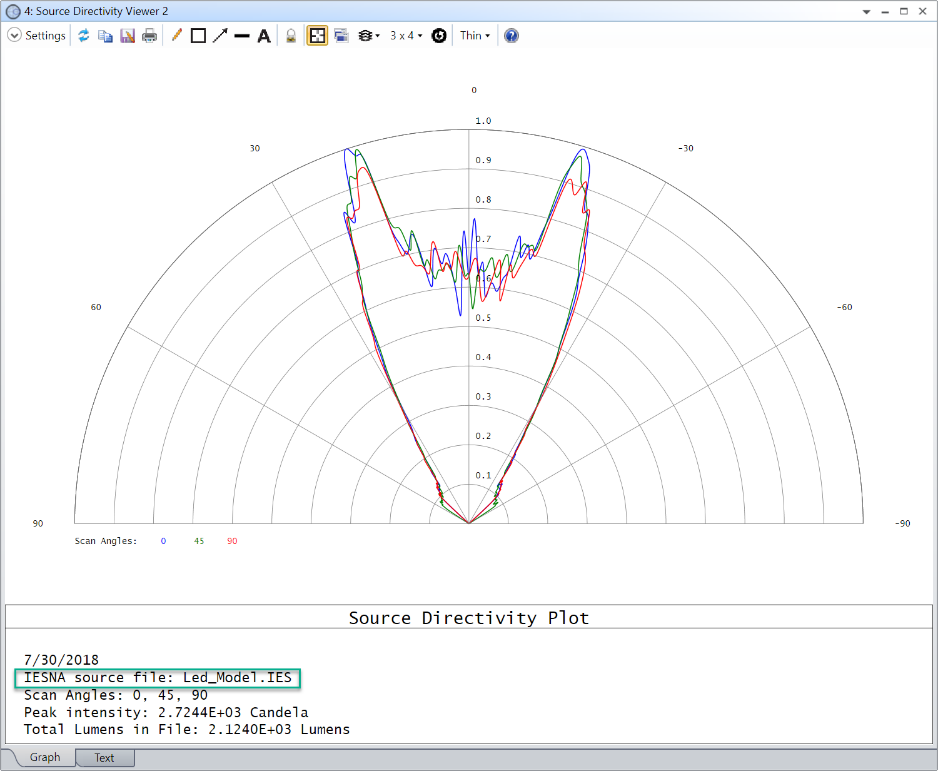Toggle the quadrant view mode
Image resolution: width=938 pixels, height=771 pixels.
[316, 35]
